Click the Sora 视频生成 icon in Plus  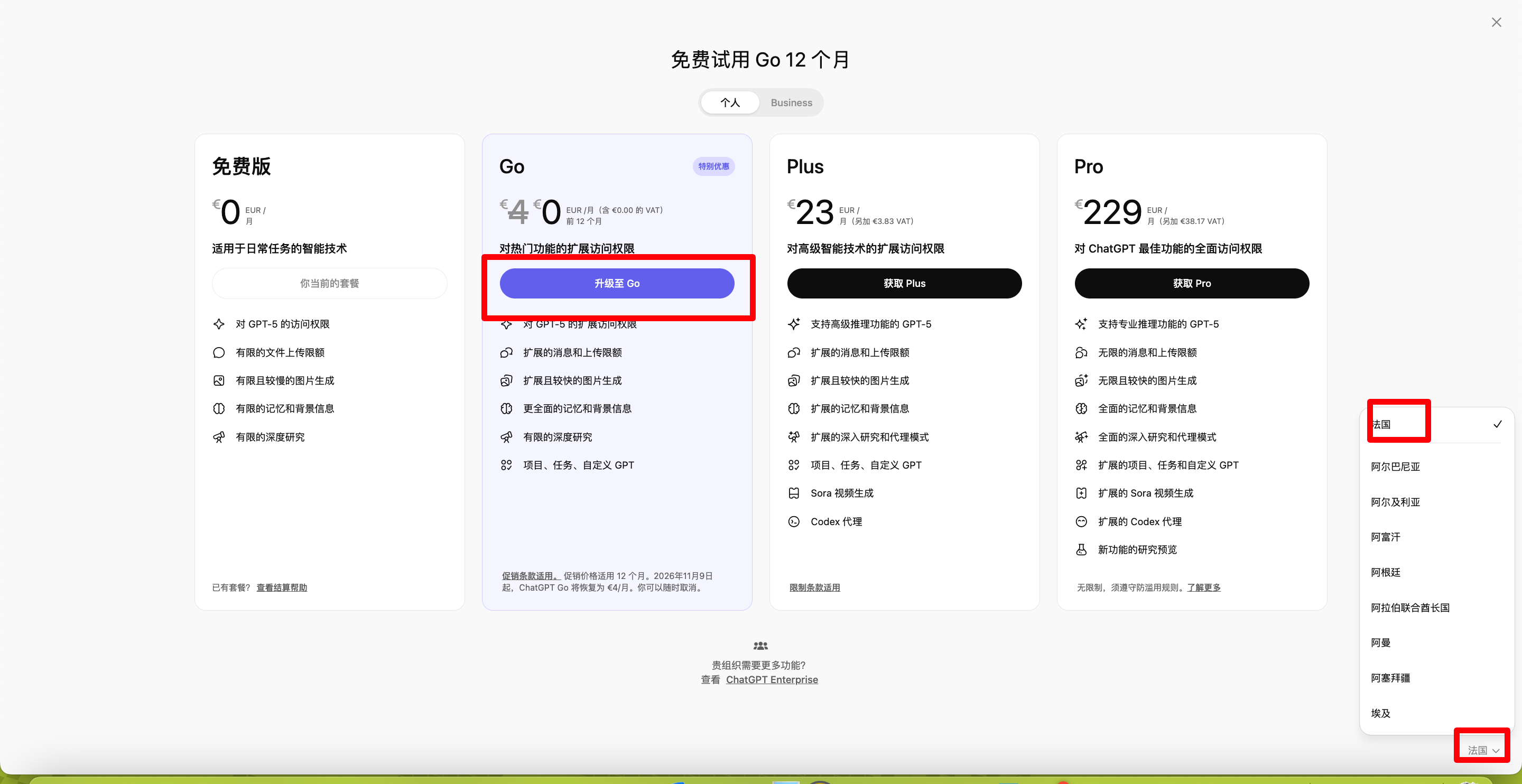[793, 493]
